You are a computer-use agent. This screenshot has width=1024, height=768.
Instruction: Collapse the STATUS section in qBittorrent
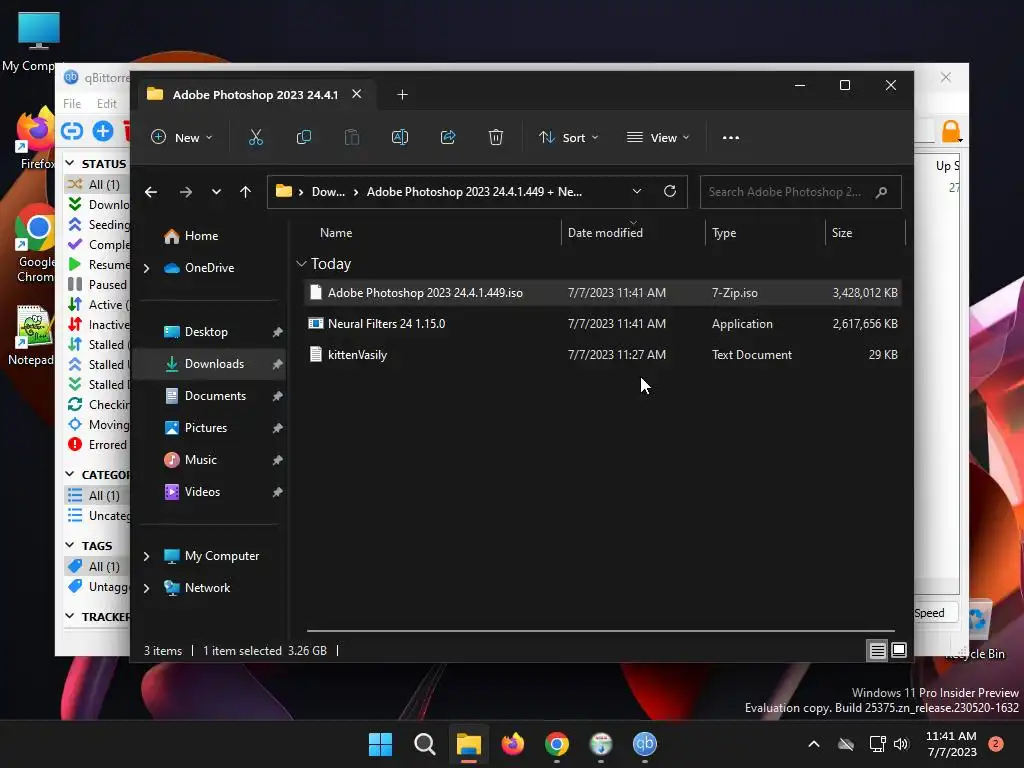70,162
